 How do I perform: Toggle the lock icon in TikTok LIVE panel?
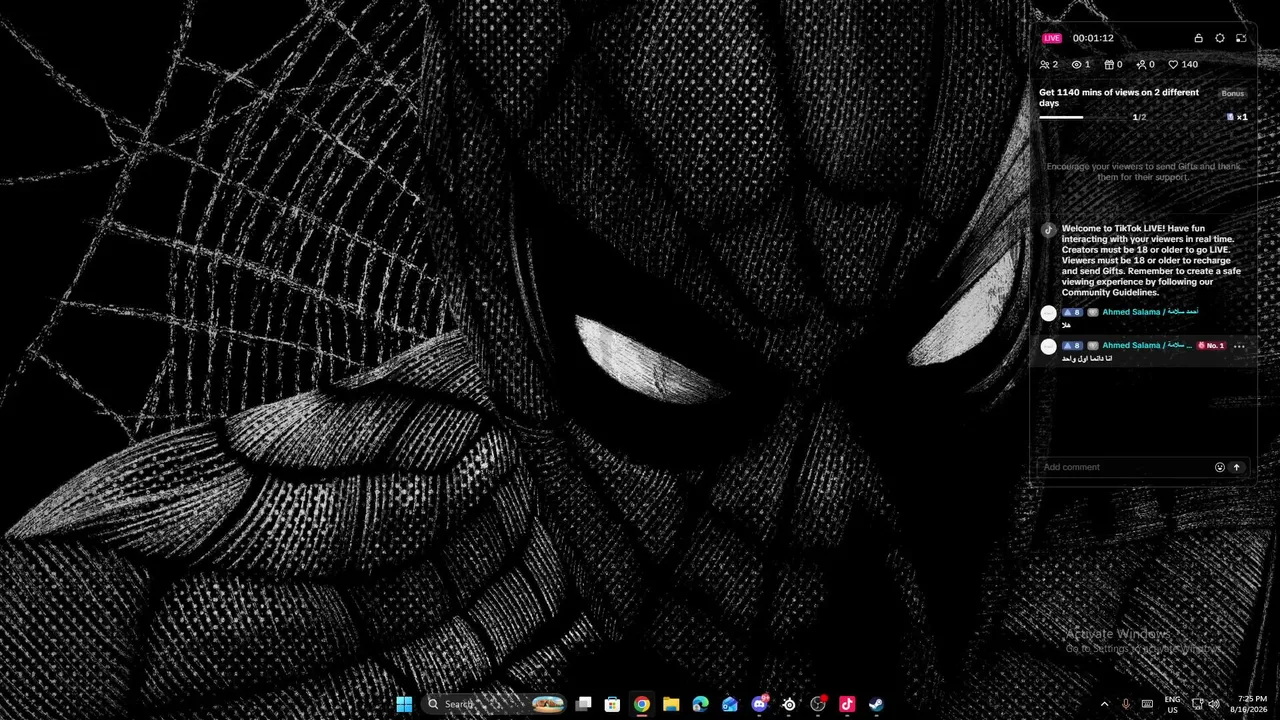(1198, 38)
